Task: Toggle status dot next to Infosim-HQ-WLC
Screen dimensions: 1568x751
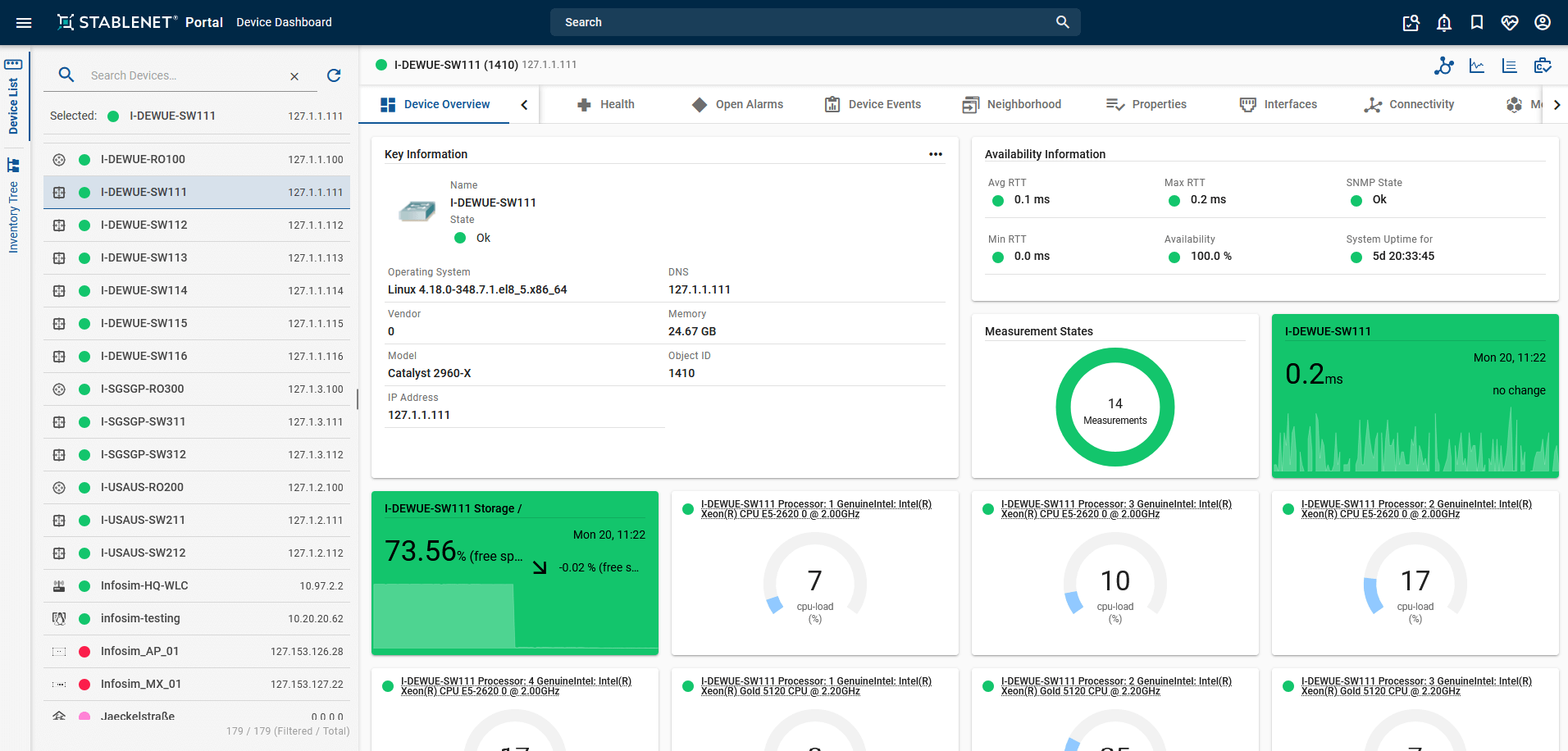Action: coord(84,585)
